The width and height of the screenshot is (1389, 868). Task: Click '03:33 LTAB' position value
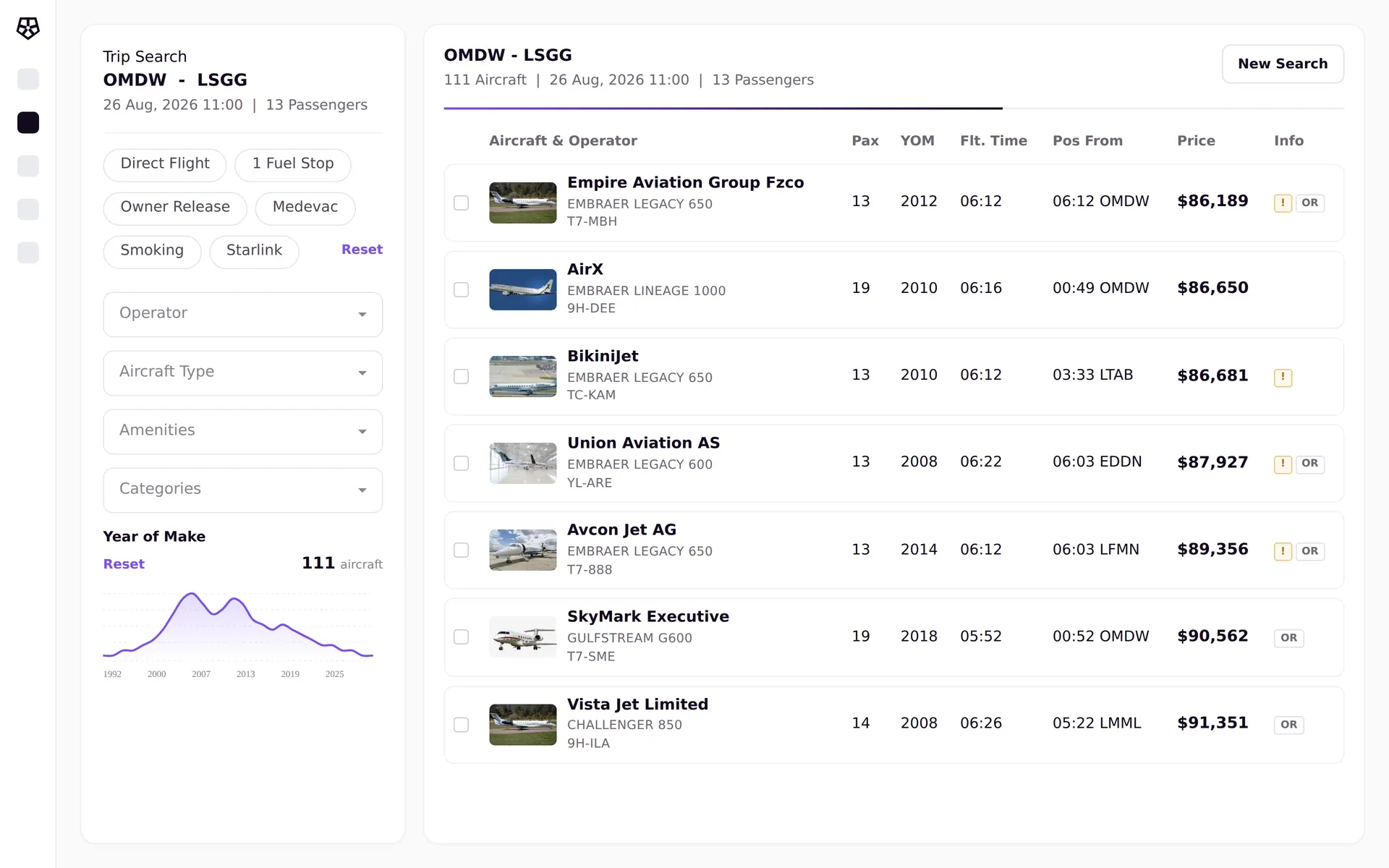point(1092,375)
